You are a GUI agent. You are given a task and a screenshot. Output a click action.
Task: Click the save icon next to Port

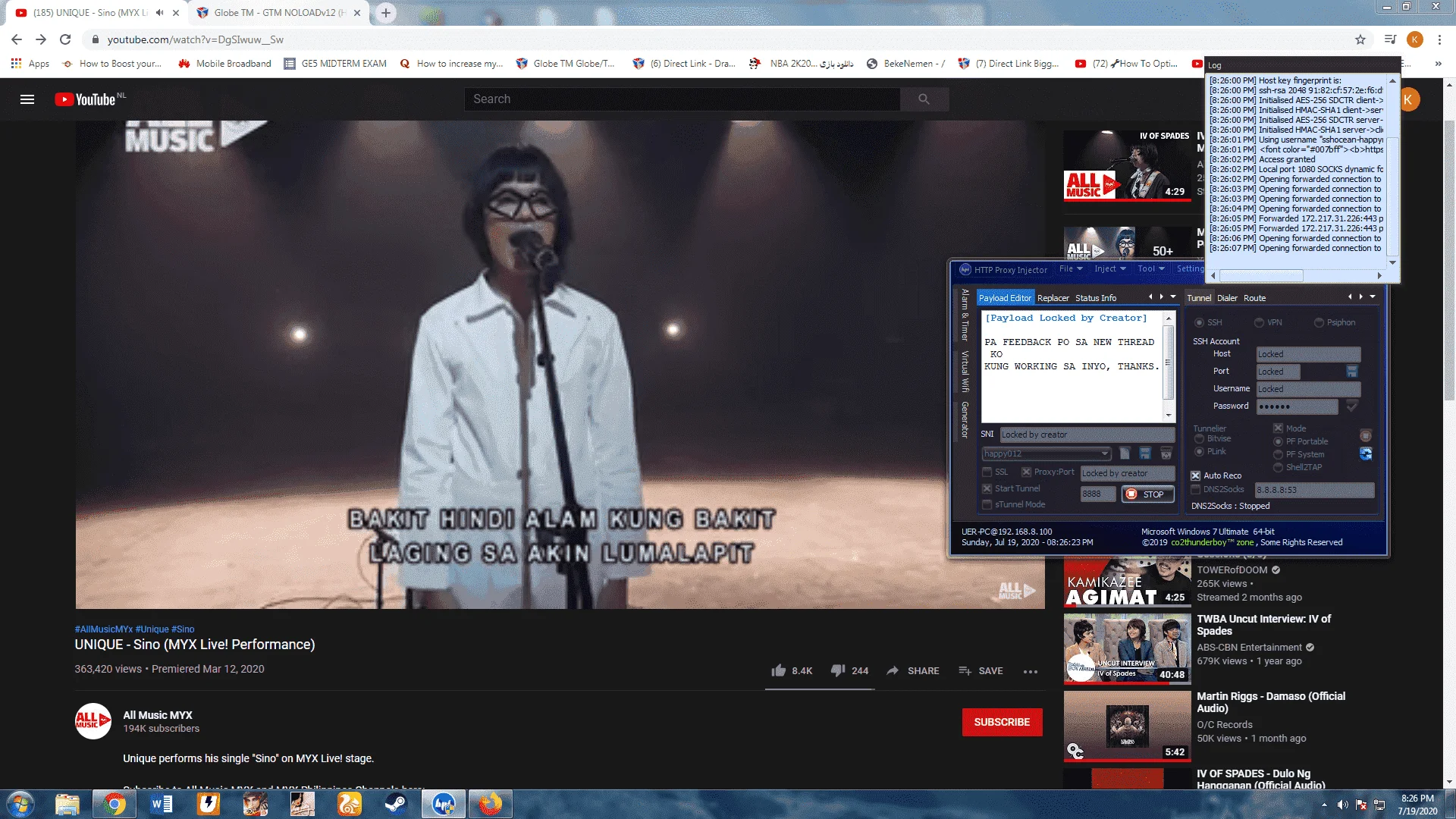pos(1351,372)
